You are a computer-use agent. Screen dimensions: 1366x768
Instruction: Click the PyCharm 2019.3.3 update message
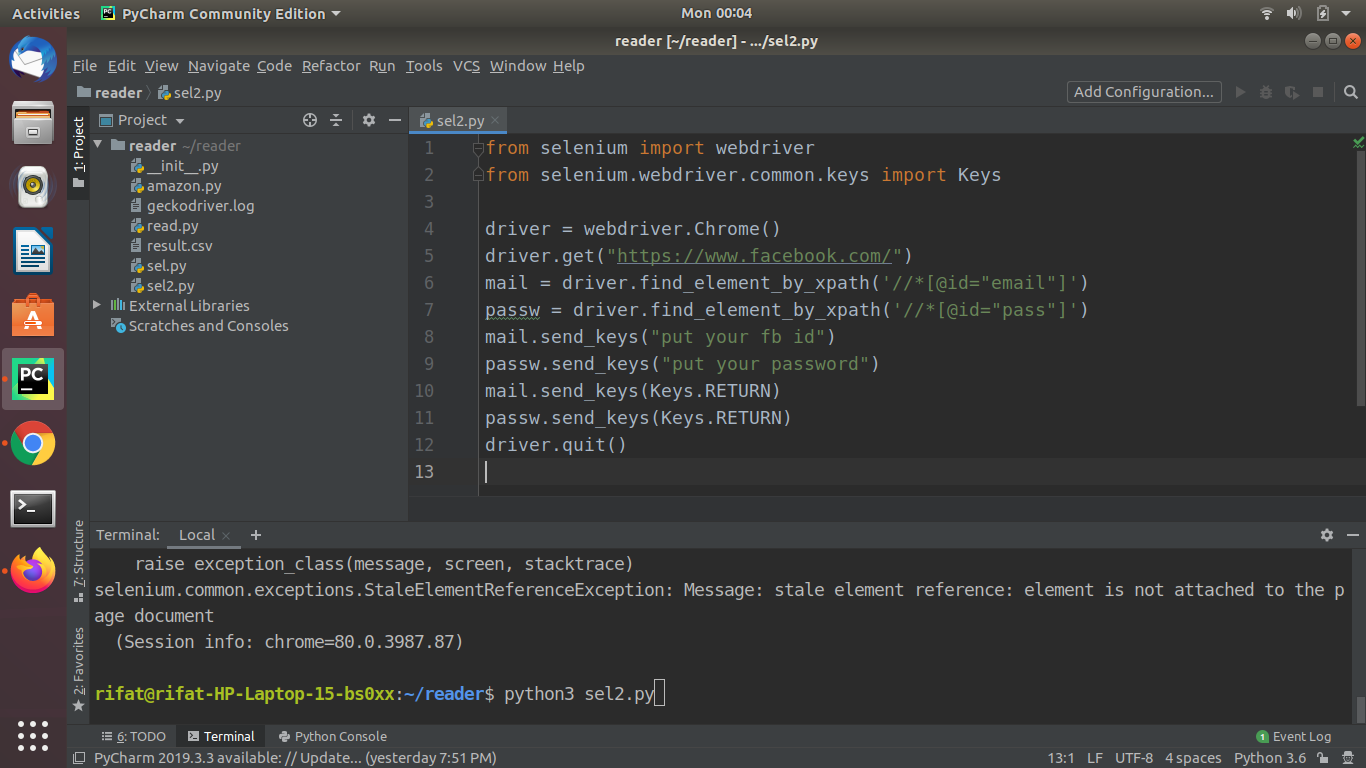(x=295, y=758)
